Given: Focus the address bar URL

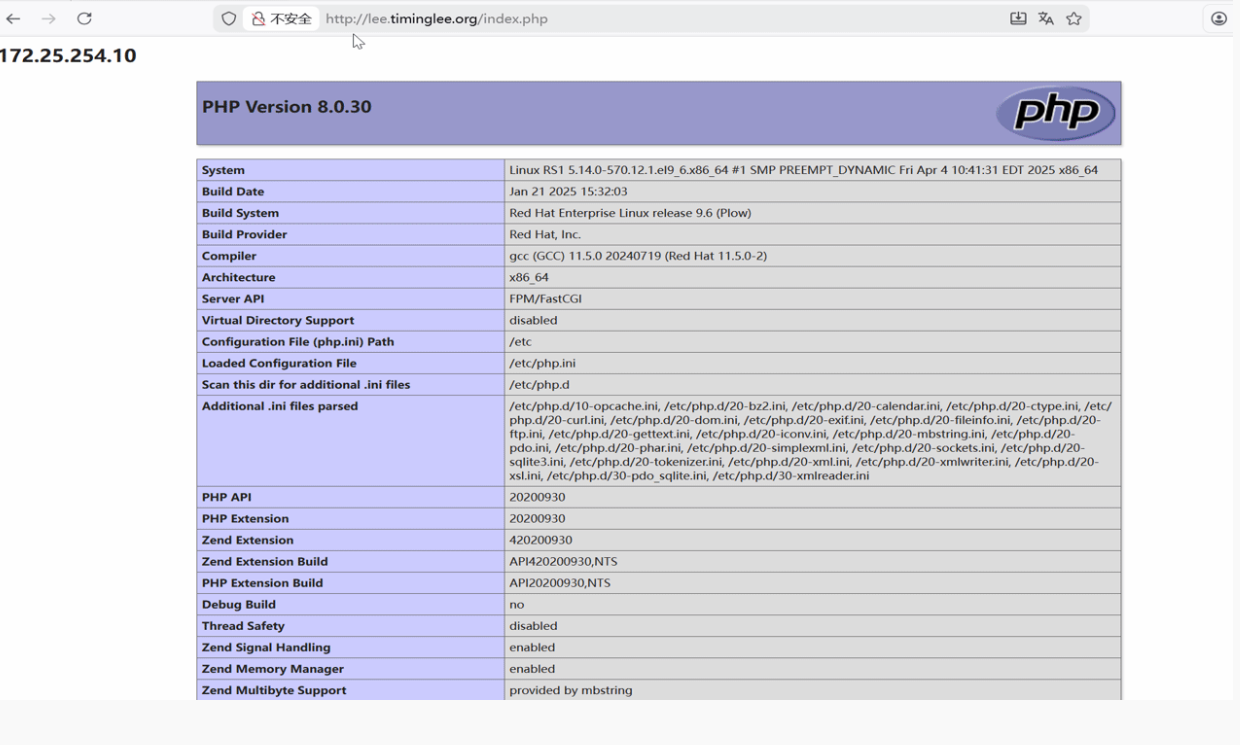Looking at the screenshot, I should 436,18.
